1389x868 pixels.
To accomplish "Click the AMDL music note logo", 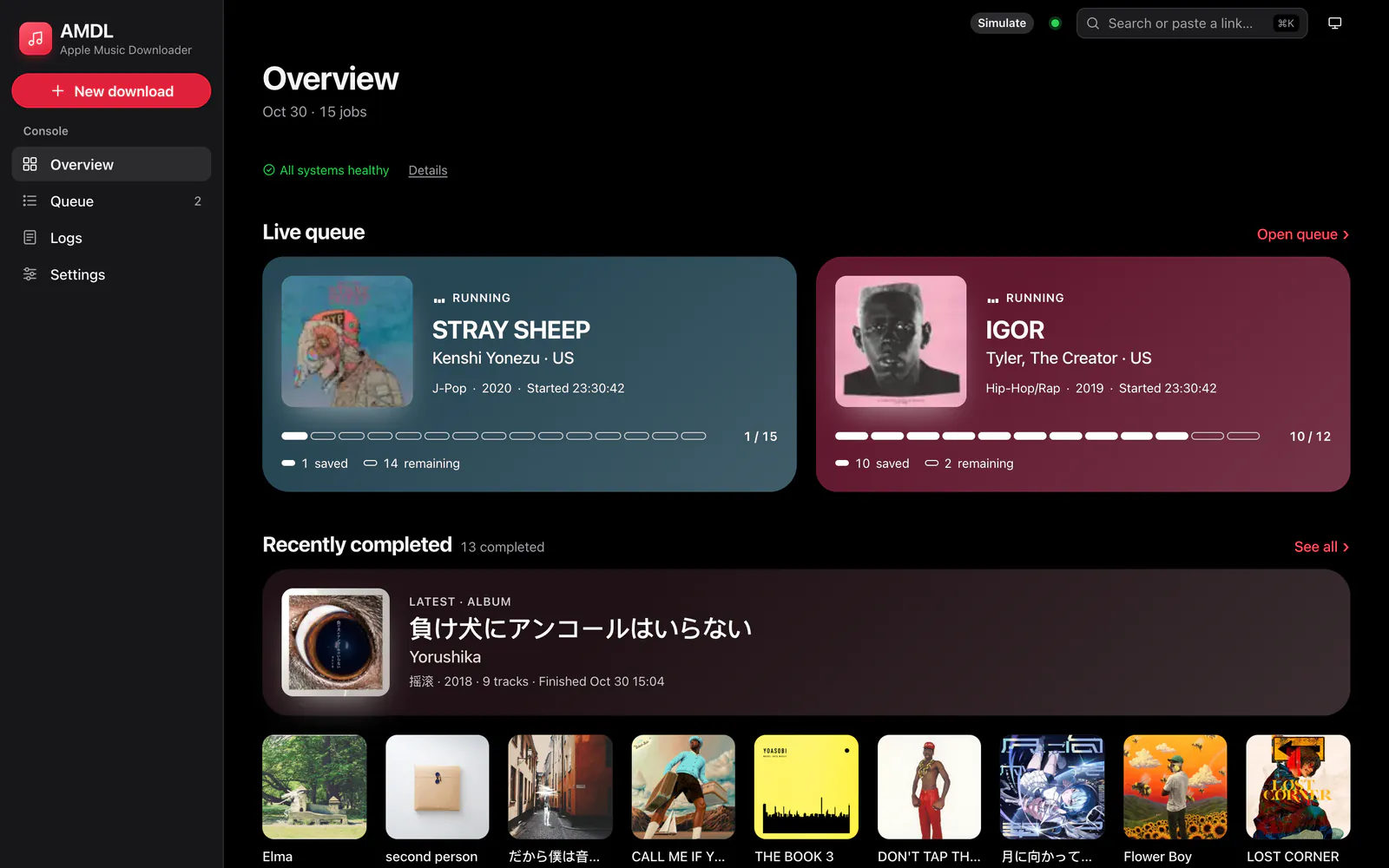I will (36, 39).
